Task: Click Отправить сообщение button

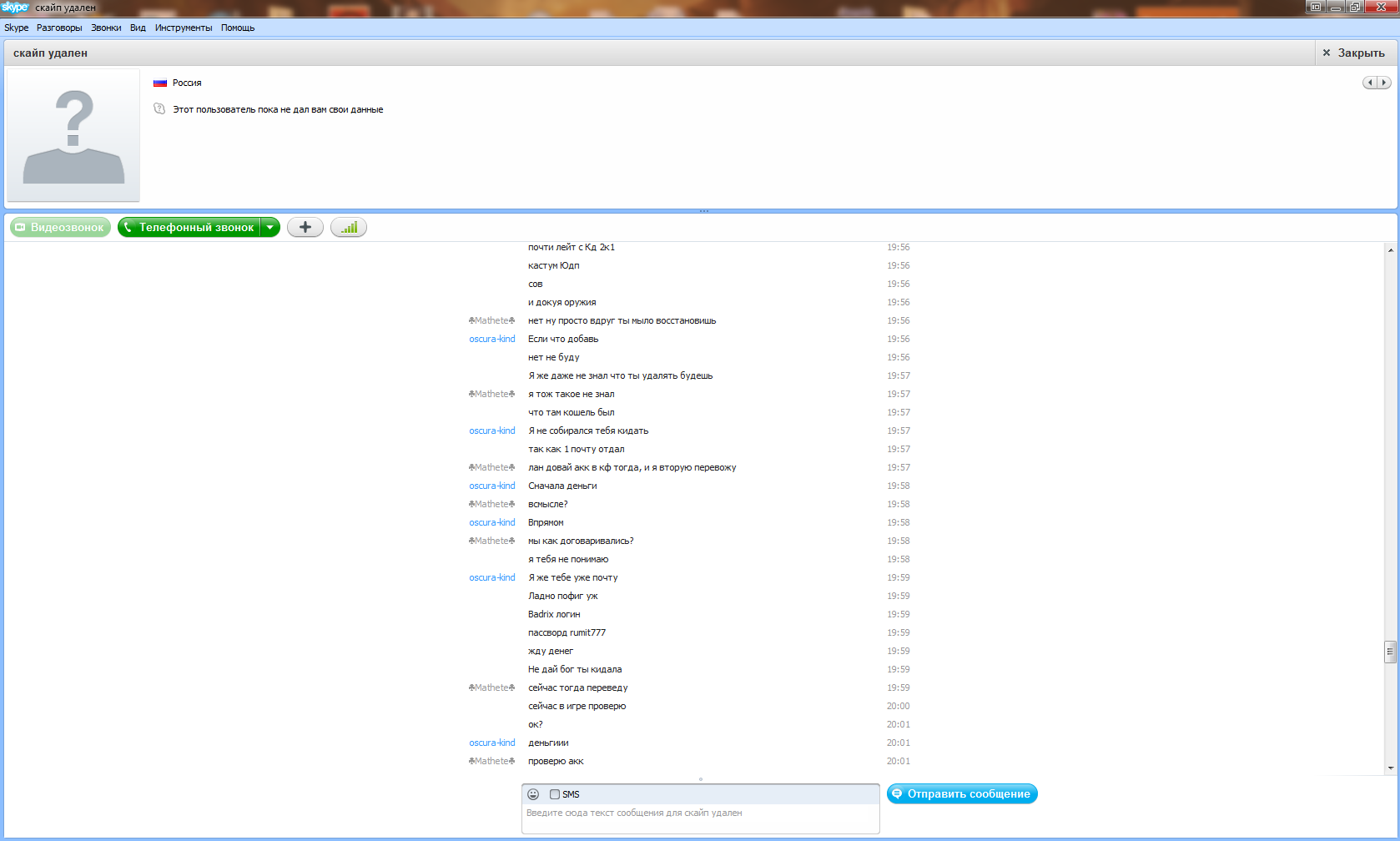Action: click(962, 793)
